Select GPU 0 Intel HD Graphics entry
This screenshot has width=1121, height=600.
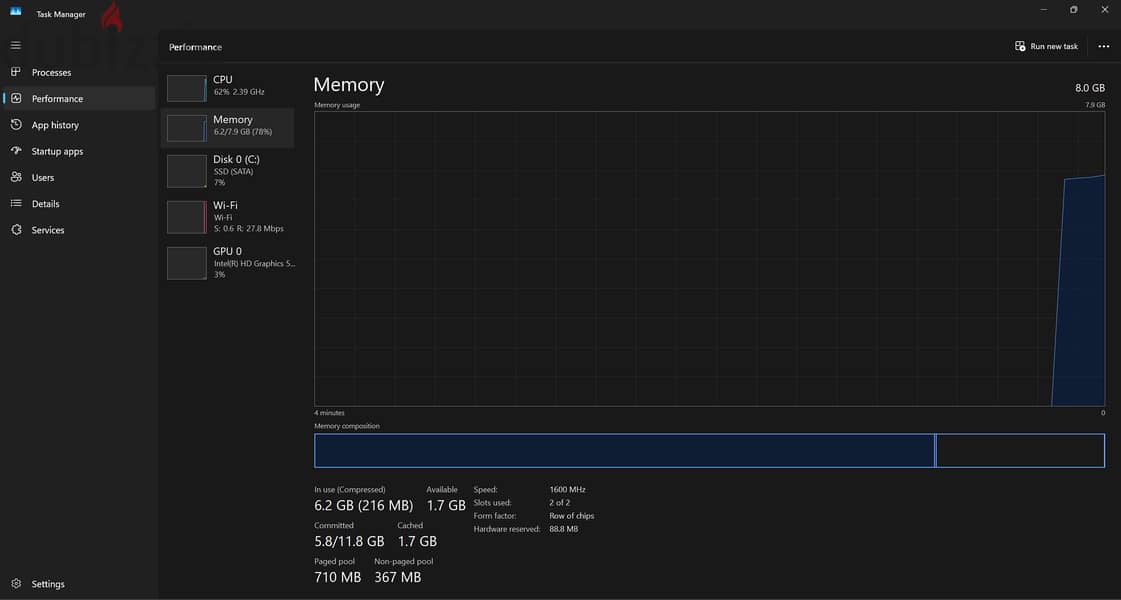(x=227, y=262)
